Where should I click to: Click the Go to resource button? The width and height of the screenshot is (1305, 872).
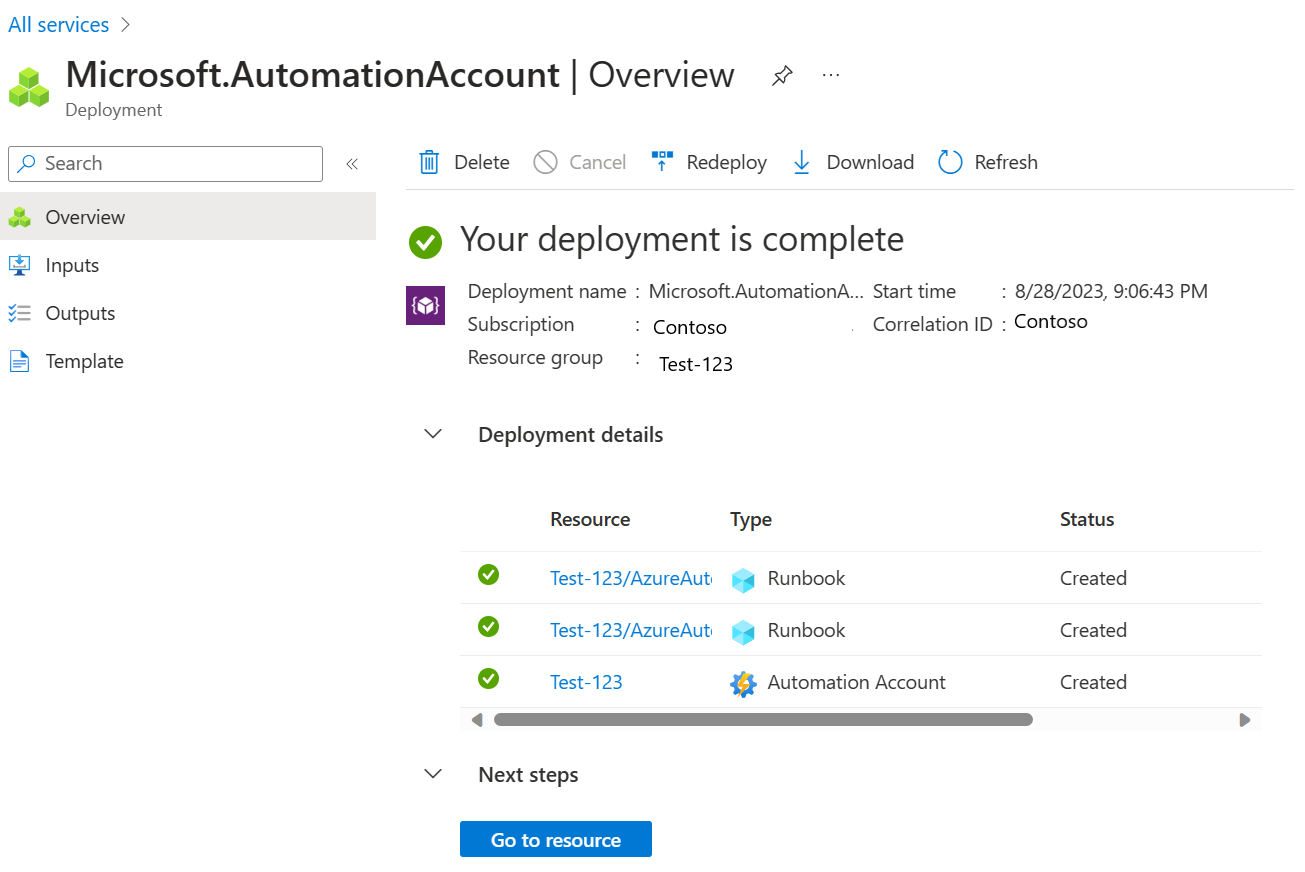coord(555,839)
